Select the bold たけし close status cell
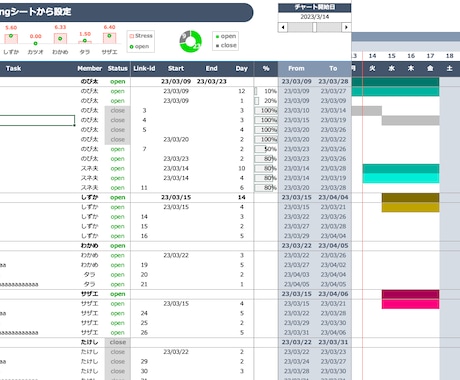Screen dimensions: 460x380 coord(118,342)
